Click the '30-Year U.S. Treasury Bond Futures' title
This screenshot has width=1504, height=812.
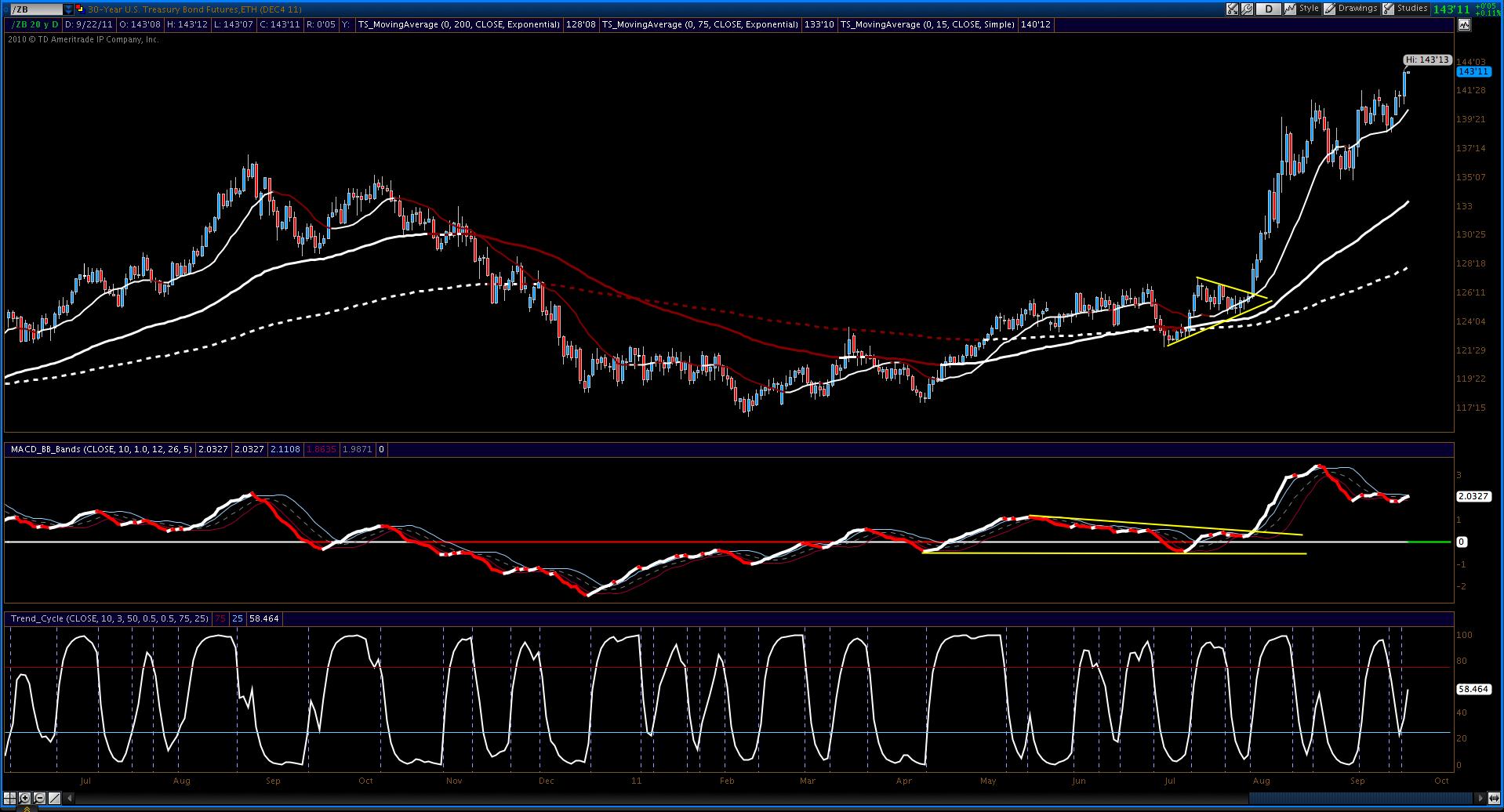tap(163, 9)
